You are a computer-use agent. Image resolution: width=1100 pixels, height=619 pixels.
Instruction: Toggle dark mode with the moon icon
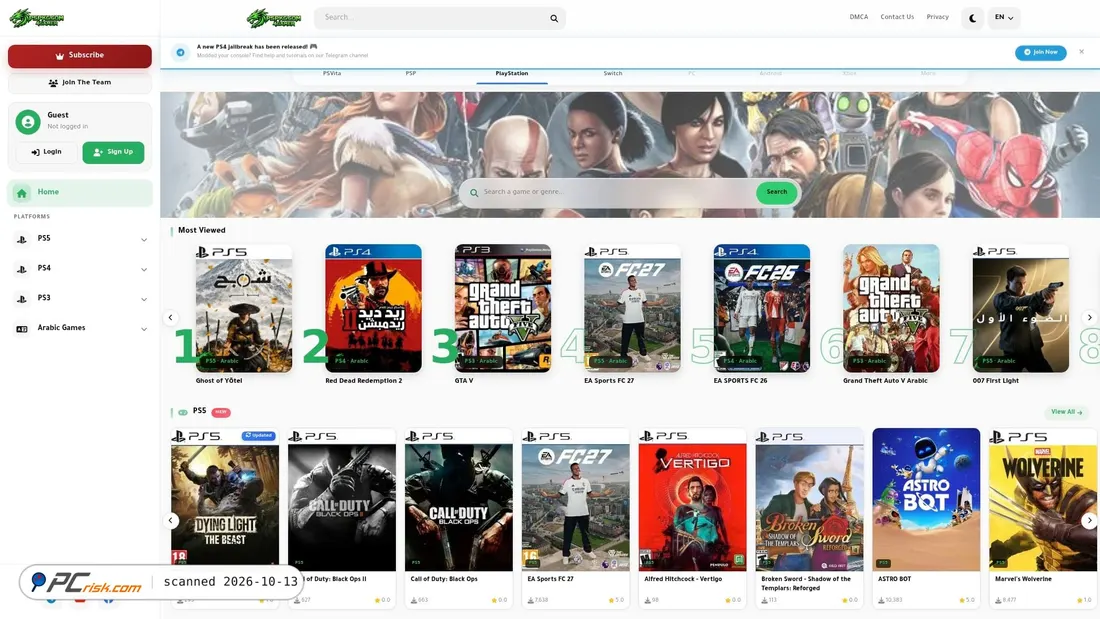tap(972, 18)
